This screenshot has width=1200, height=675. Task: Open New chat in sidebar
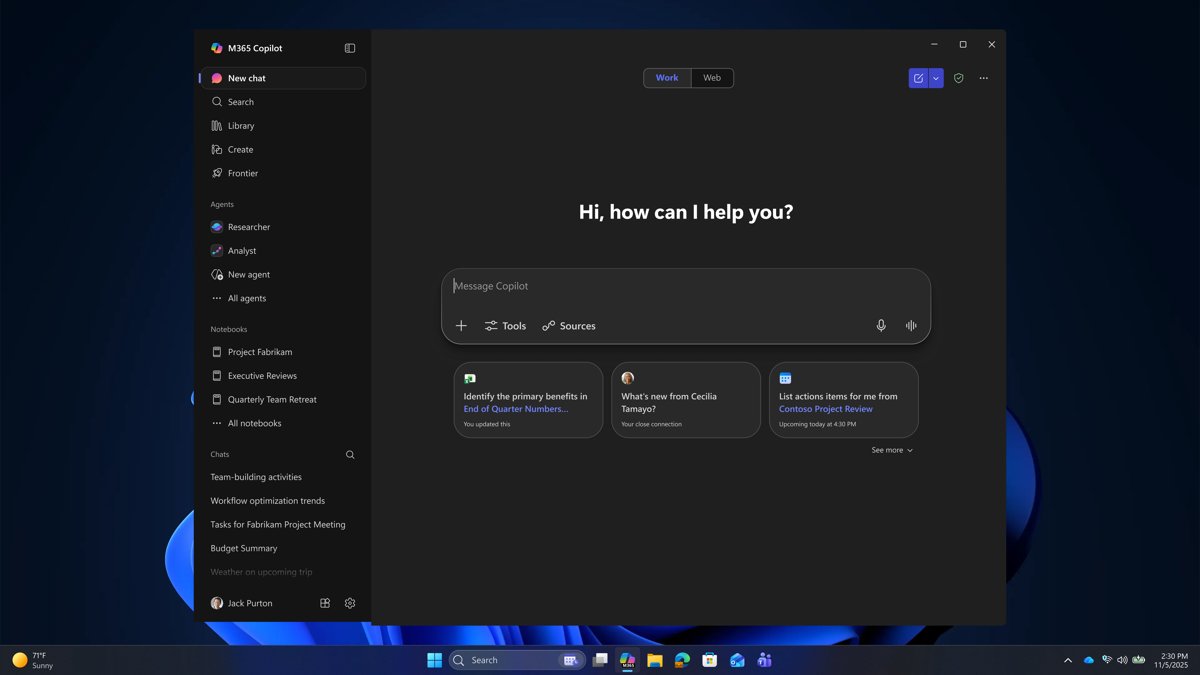(283, 78)
